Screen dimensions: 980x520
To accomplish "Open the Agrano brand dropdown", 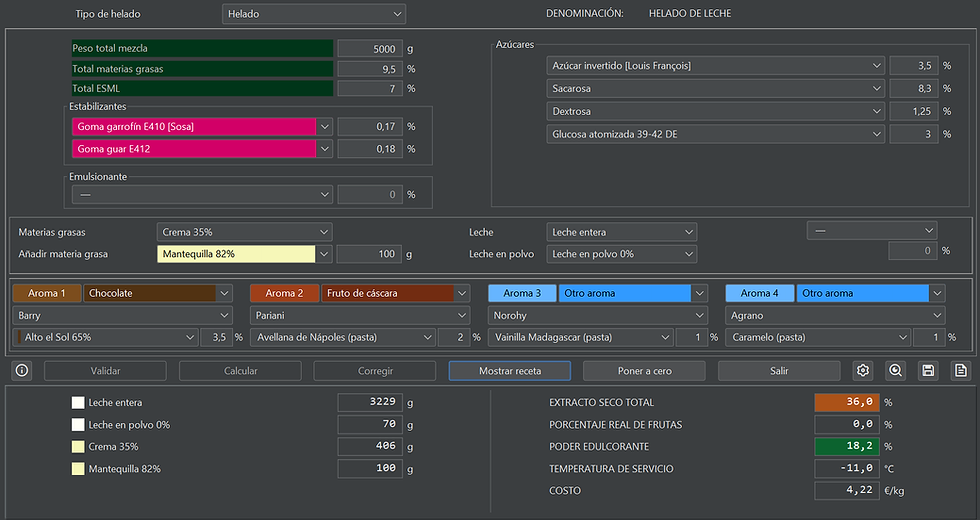I will click(836, 316).
